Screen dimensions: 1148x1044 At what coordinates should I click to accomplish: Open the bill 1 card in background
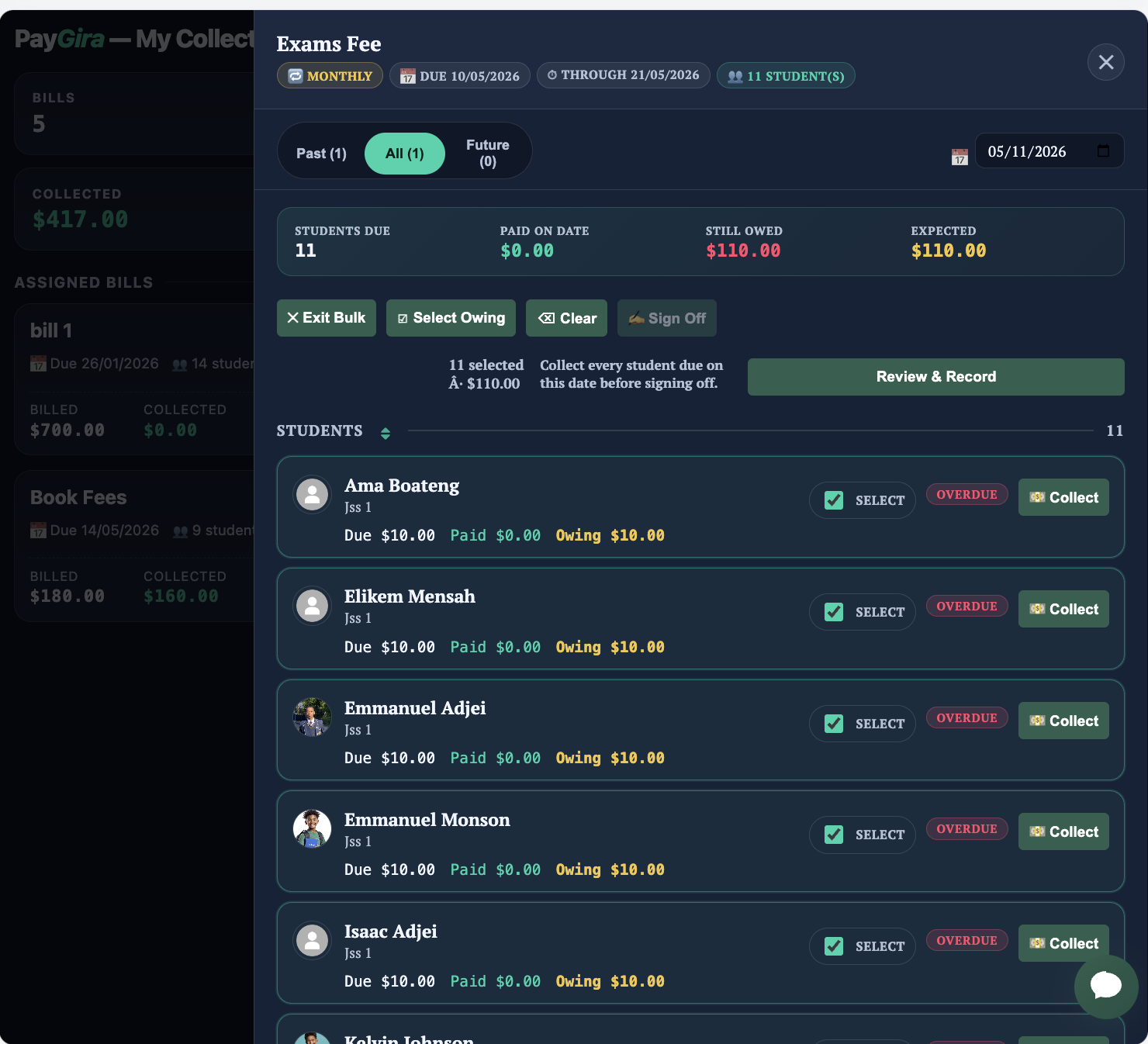(x=134, y=379)
